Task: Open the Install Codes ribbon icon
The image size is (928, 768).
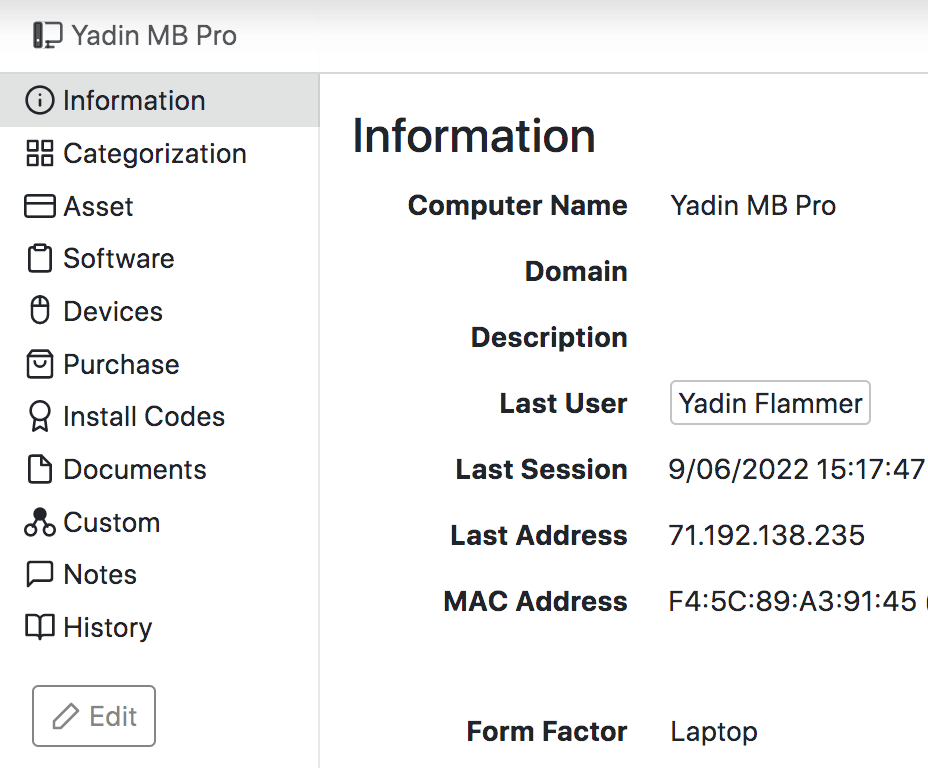Action: point(40,416)
